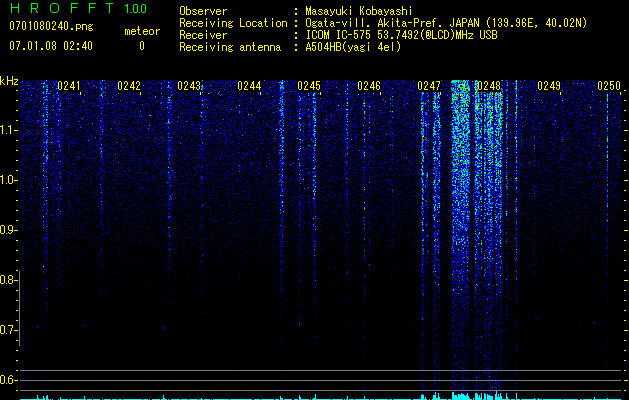Image resolution: width=629 pixels, height=400 pixels.
Task: Click the 0.9 kHz axis label
Action: tap(8, 230)
